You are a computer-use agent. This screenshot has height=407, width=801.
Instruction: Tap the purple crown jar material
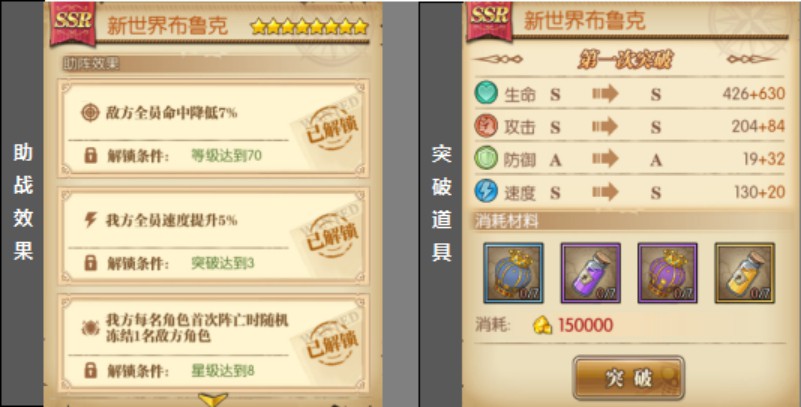668,273
